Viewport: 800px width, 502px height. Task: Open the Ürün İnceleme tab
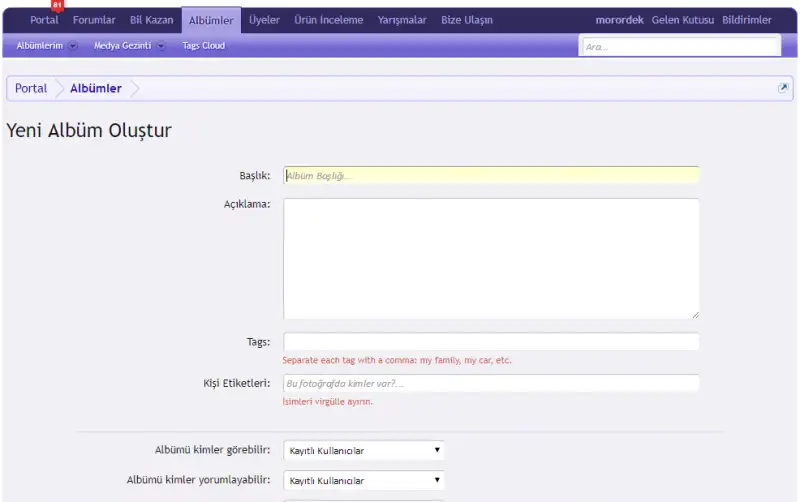point(328,20)
